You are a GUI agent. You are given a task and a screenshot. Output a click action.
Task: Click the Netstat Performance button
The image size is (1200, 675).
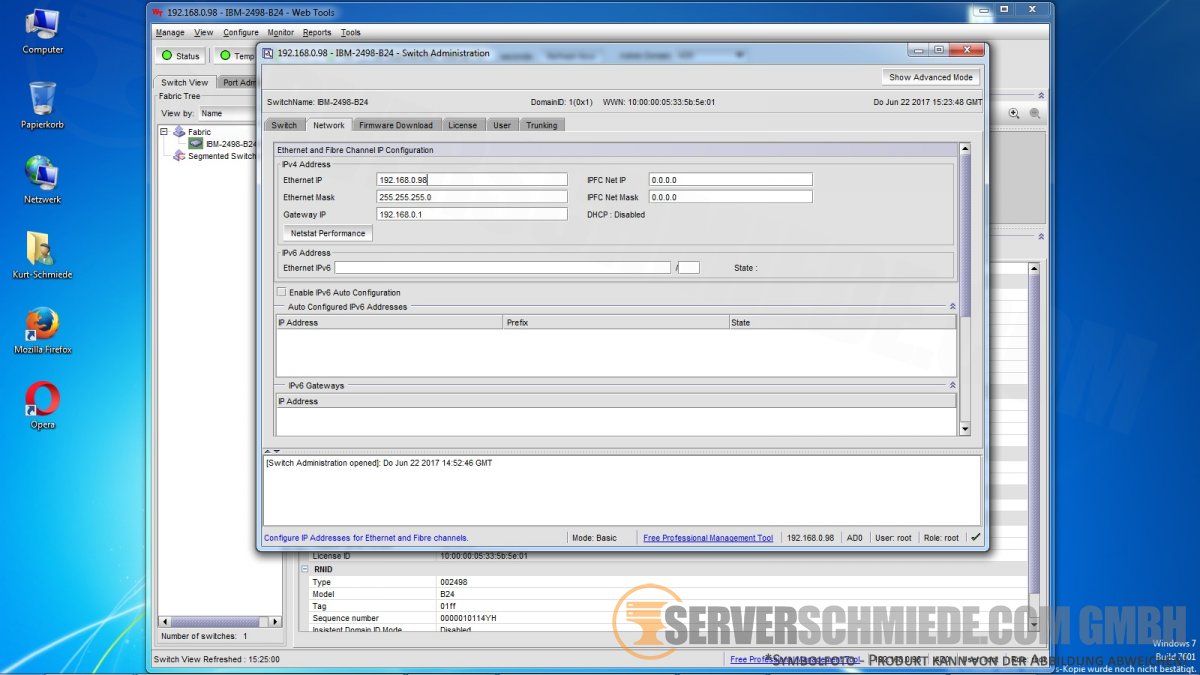pyautogui.click(x=328, y=233)
